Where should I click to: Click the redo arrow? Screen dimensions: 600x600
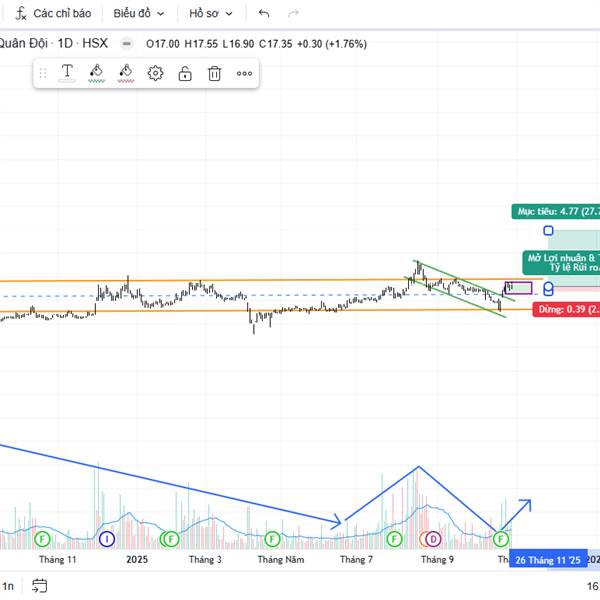click(293, 13)
